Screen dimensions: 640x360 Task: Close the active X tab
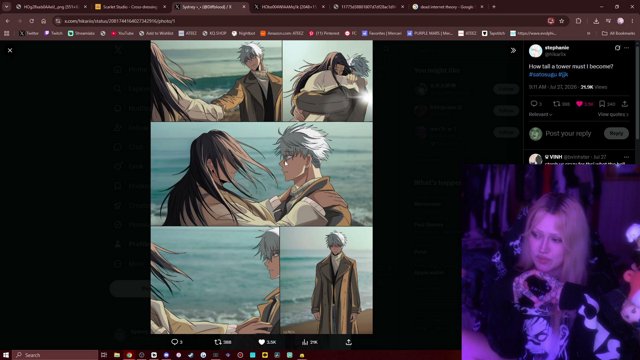click(244, 7)
